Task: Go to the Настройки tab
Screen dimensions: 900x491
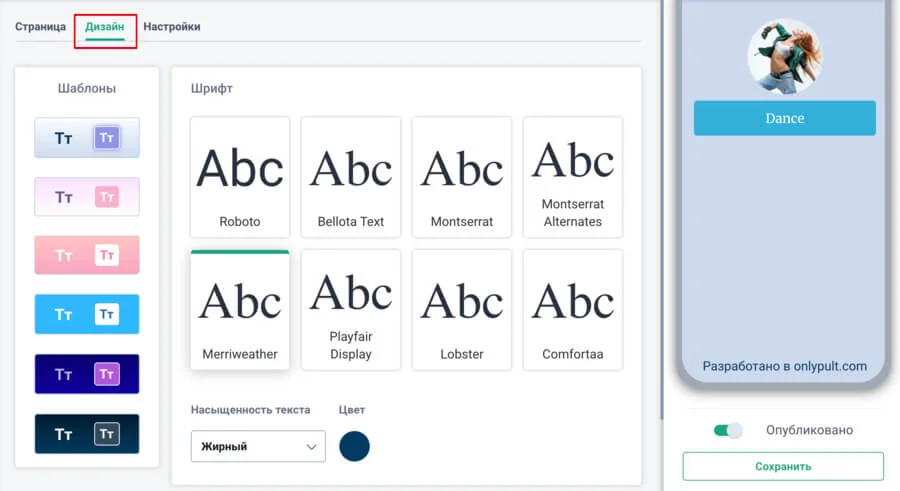Action: [x=171, y=27]
